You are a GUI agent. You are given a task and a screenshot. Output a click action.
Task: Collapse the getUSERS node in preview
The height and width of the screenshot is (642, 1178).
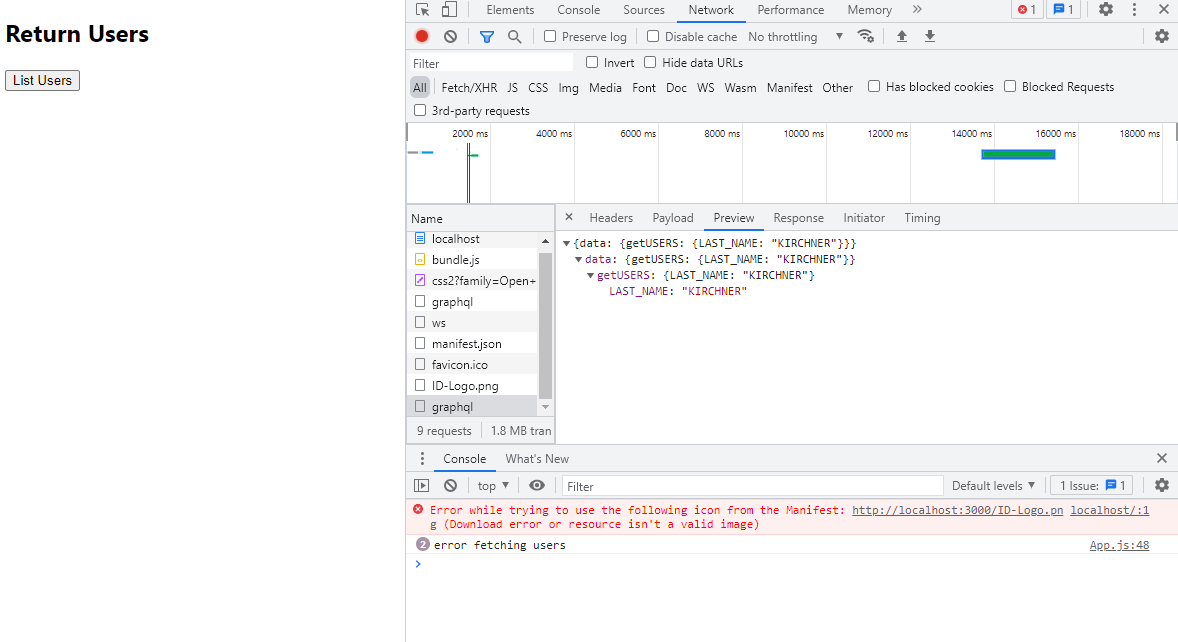coord(591,275)
